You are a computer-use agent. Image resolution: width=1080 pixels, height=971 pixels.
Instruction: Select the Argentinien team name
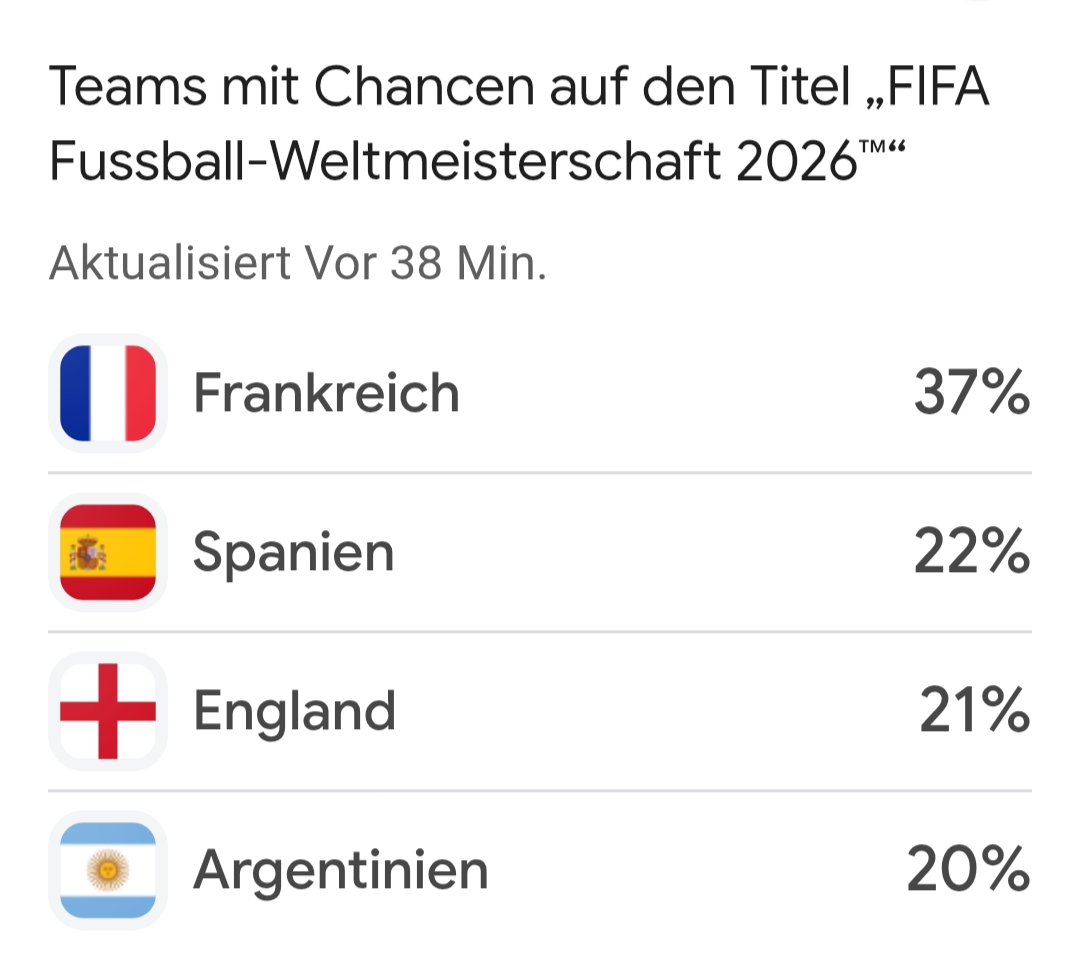[341, 871]
